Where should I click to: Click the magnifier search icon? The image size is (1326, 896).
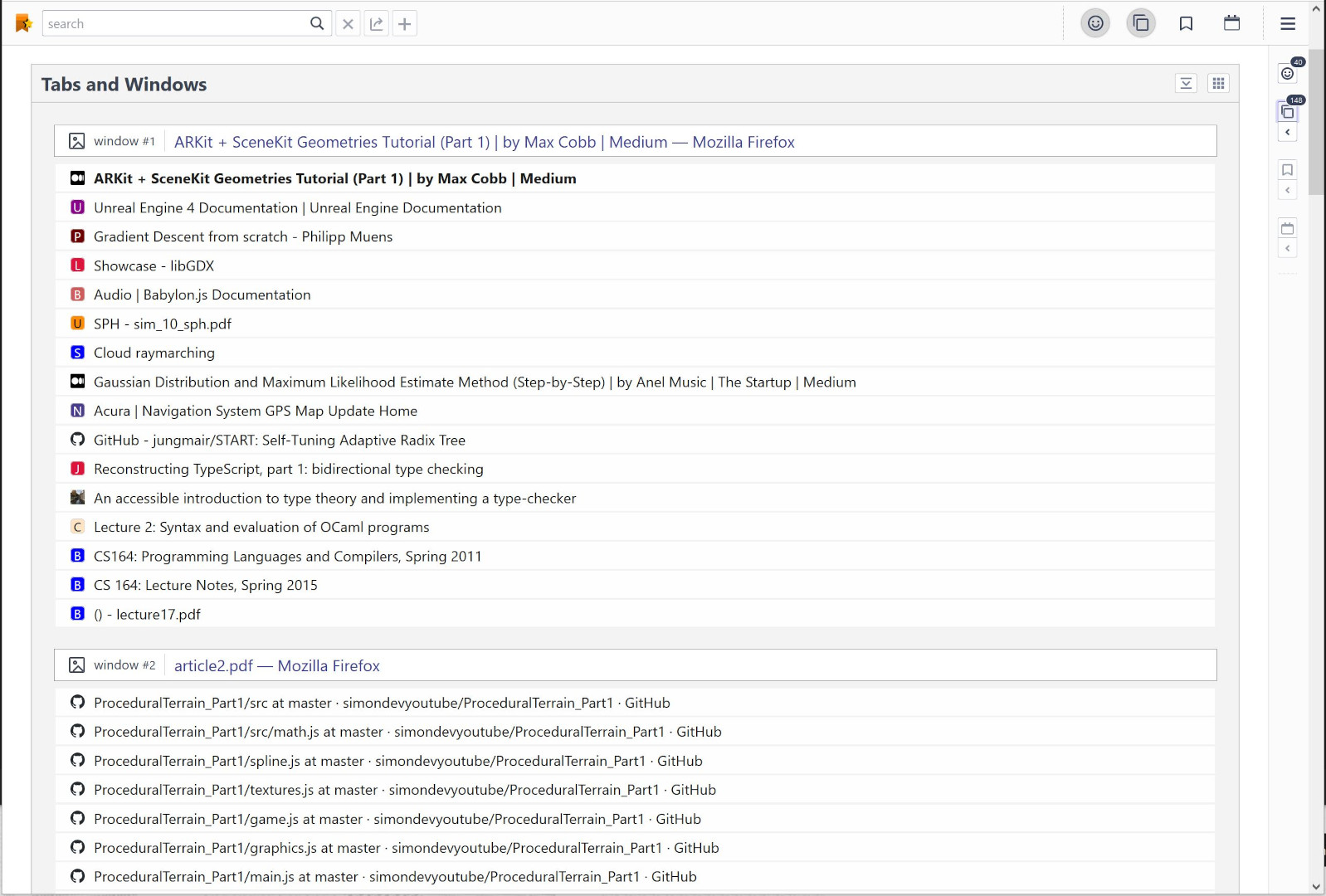click(x=317, y=23)
